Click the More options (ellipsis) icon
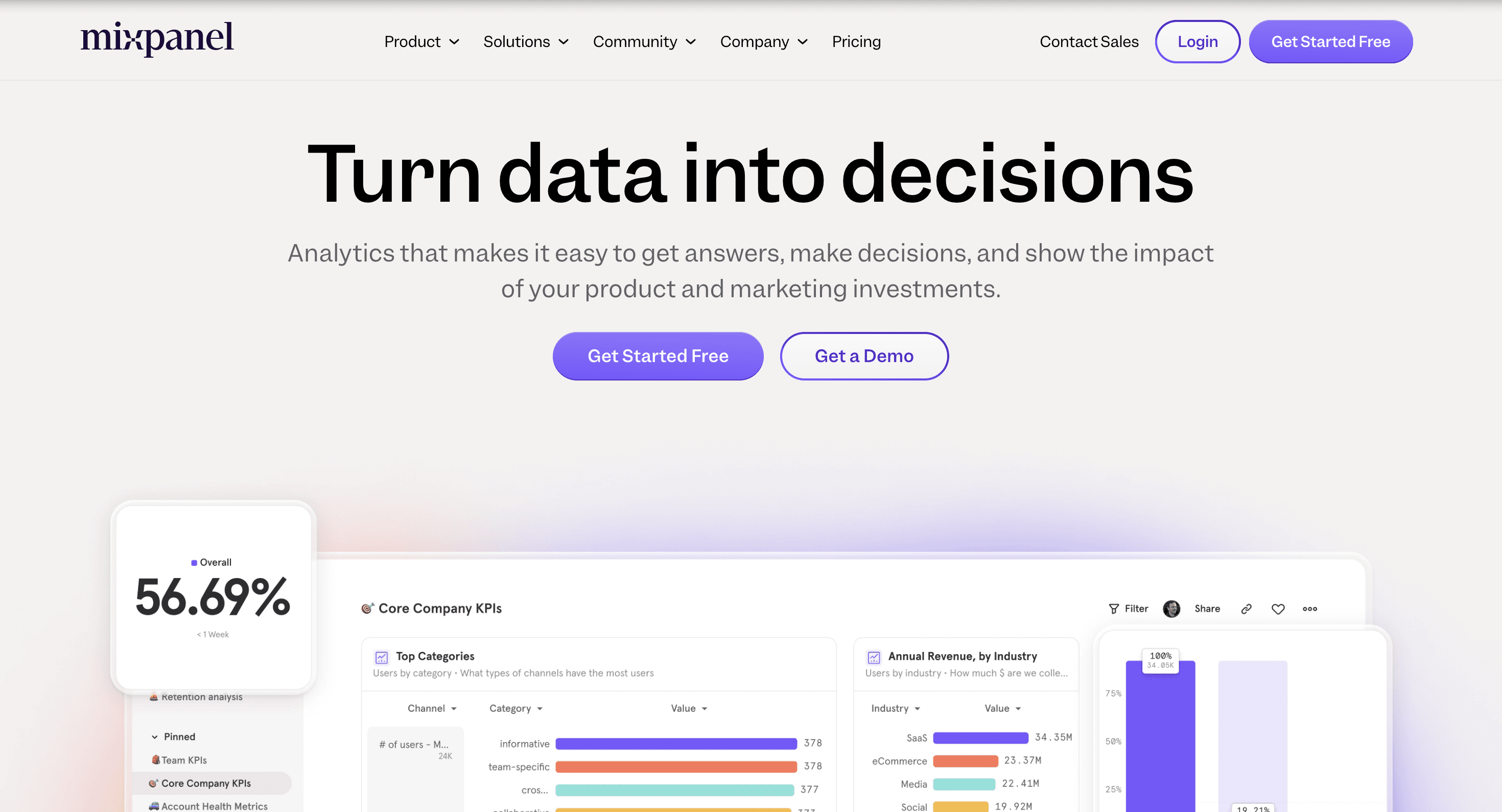 pyautogui.click(x=1310, y=609)
